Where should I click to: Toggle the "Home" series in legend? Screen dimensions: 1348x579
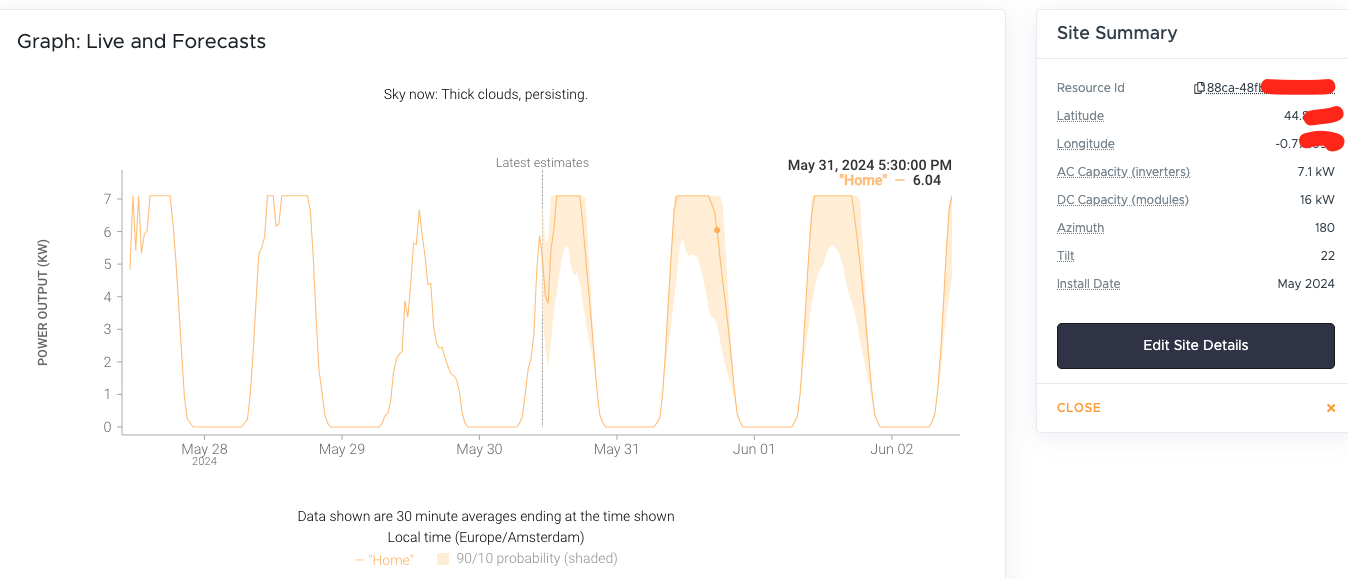(x=384, y=560)
